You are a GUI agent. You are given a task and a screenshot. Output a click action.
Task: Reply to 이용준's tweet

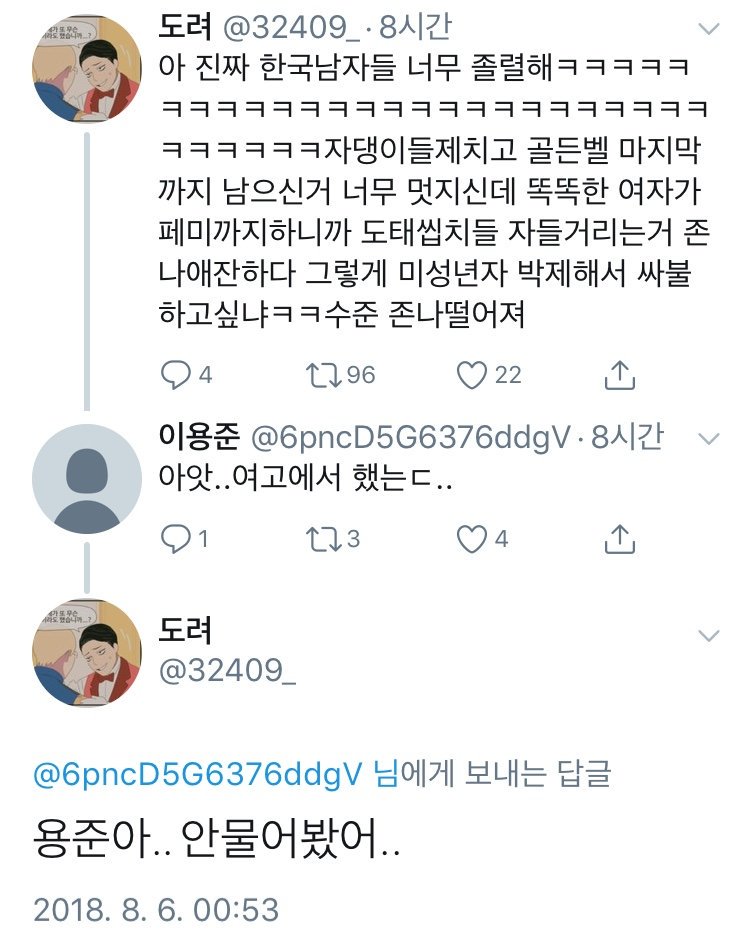176,539
